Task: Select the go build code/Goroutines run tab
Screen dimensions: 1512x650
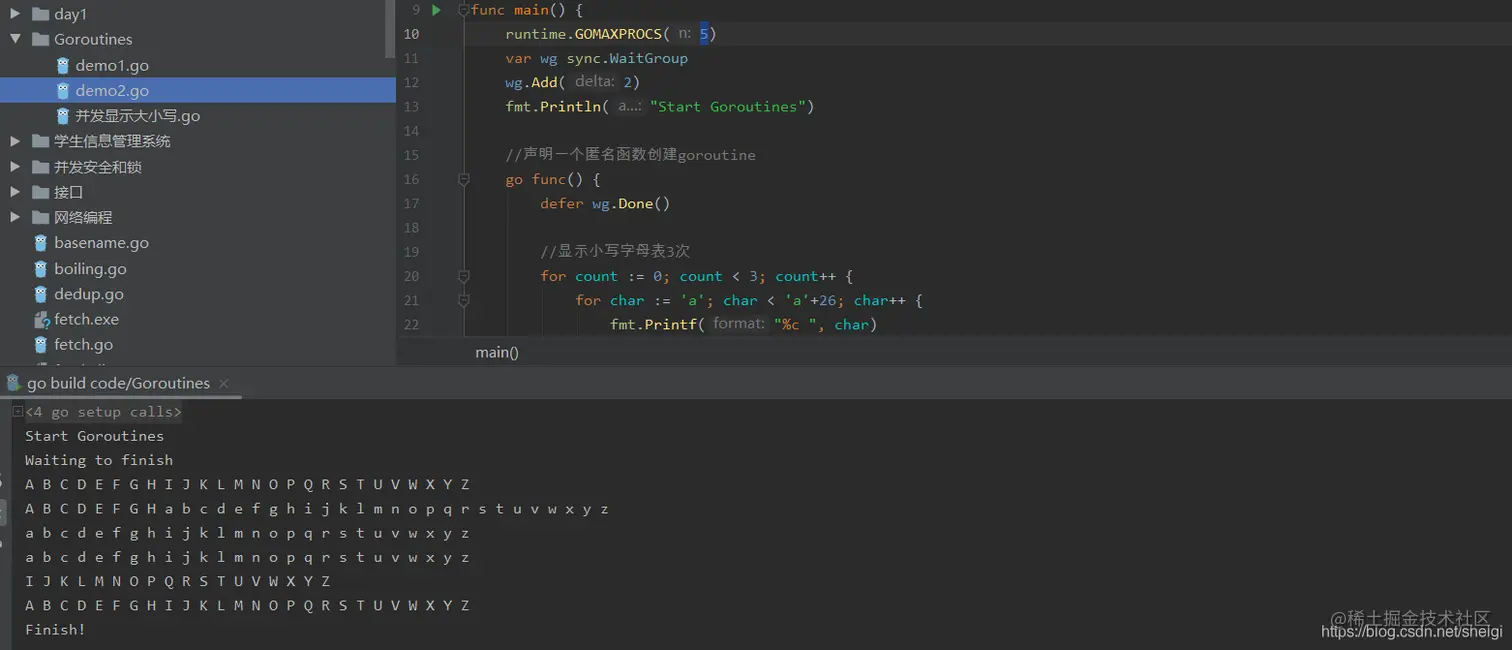Action: [x=118, y=383]
